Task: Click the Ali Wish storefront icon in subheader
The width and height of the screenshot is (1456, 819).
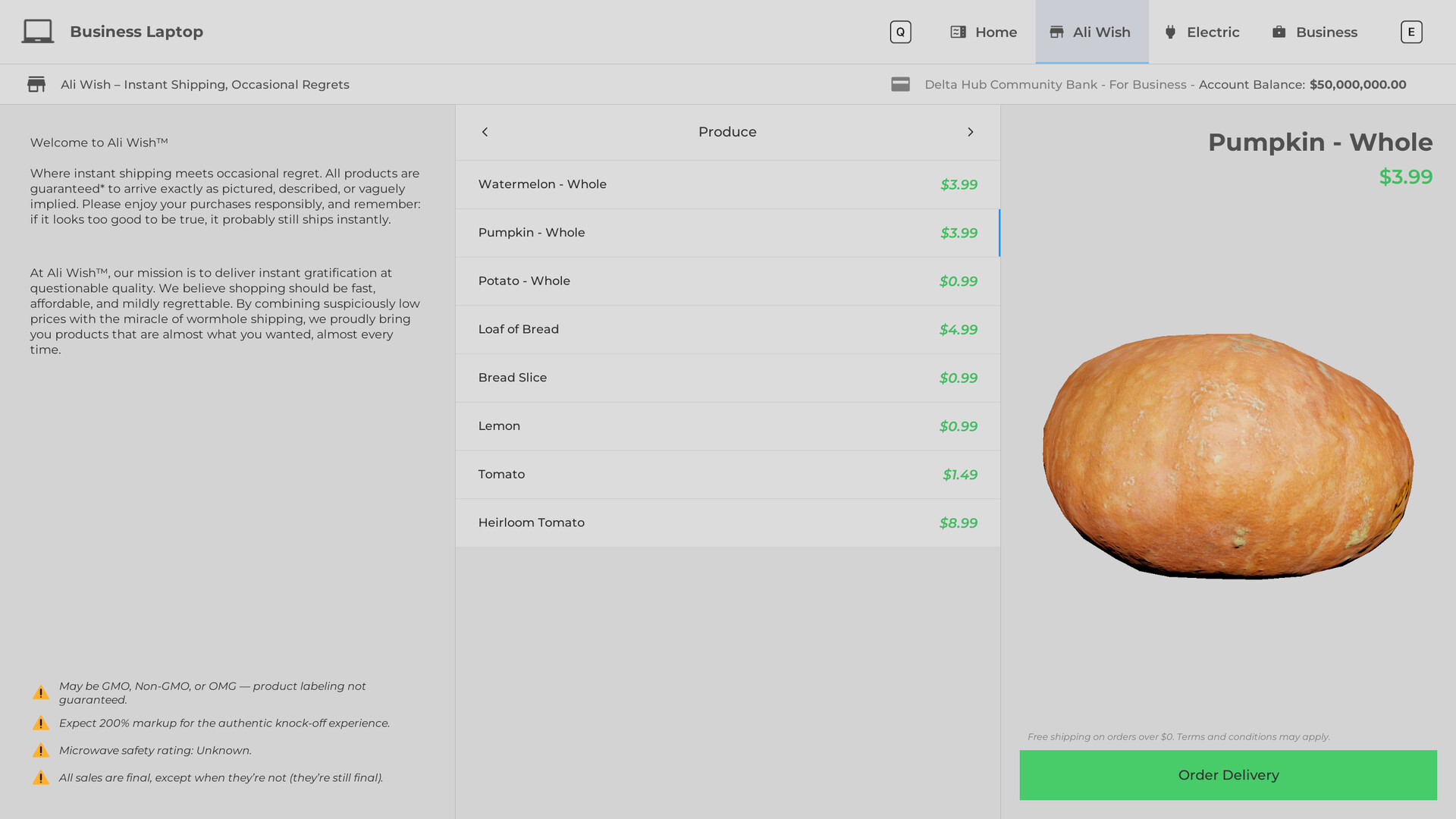Action: [36, 84]
